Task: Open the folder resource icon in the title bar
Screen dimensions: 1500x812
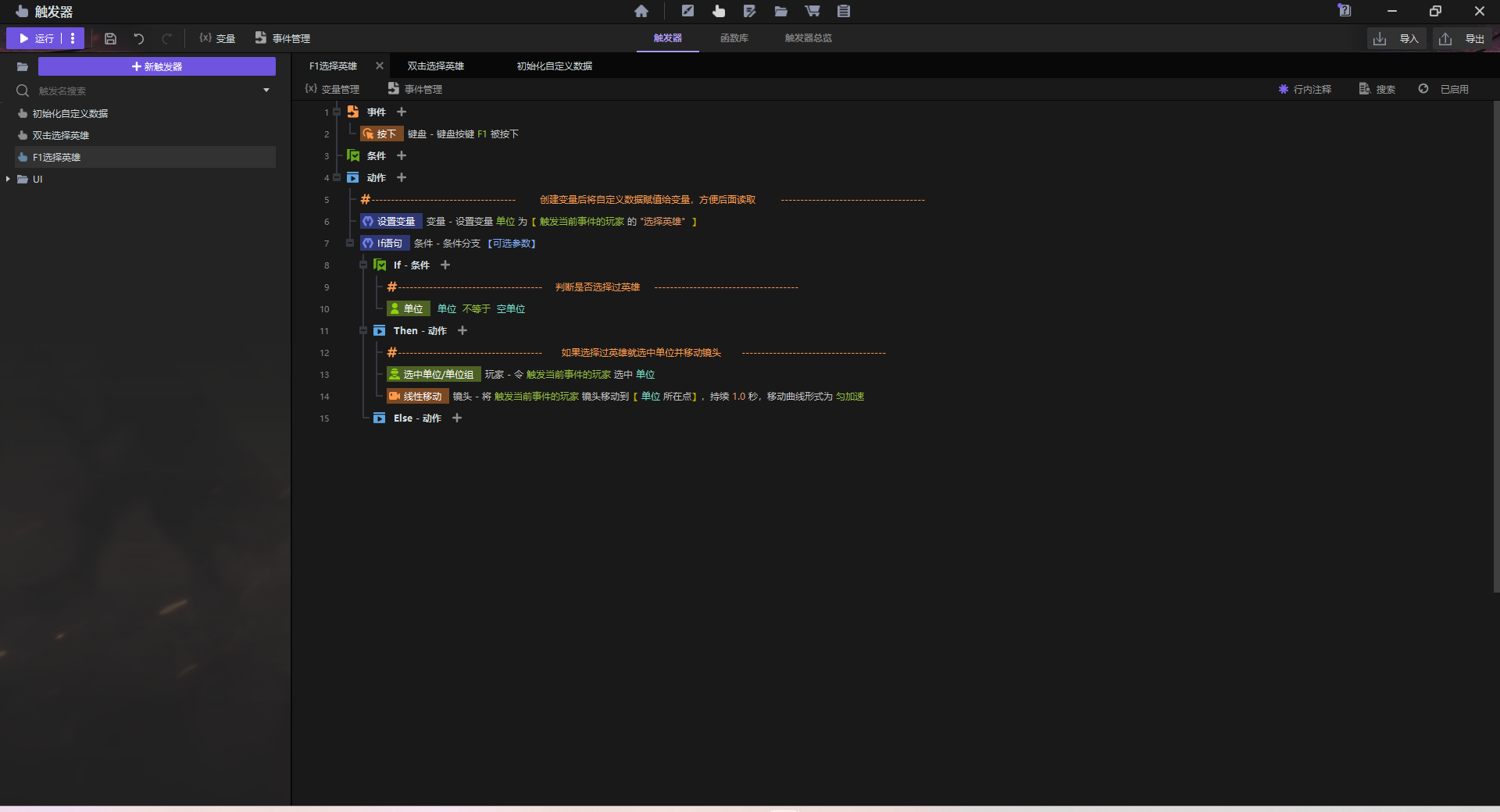Action: 781,11
